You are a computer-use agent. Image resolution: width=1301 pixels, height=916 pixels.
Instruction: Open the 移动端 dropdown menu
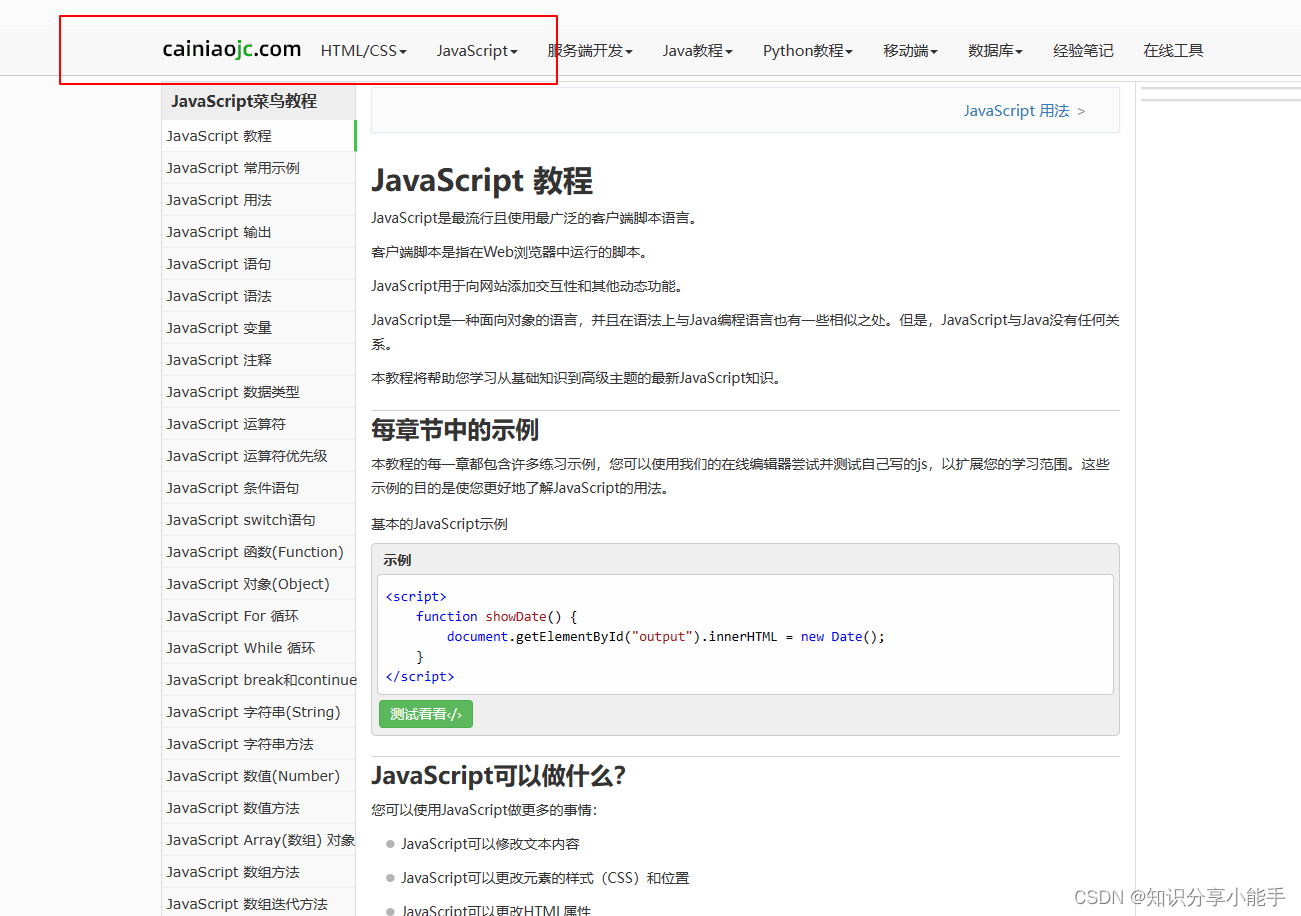coord(909,50)
